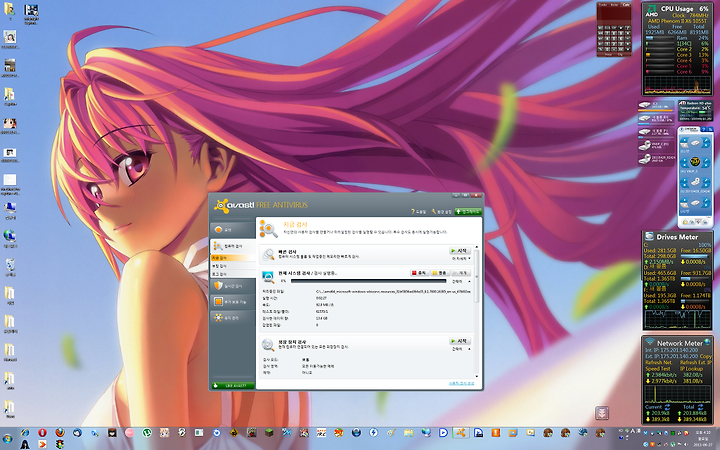720x450 pixels.
Task: Click the CPU usage history graph
Action: pos(677,85)
